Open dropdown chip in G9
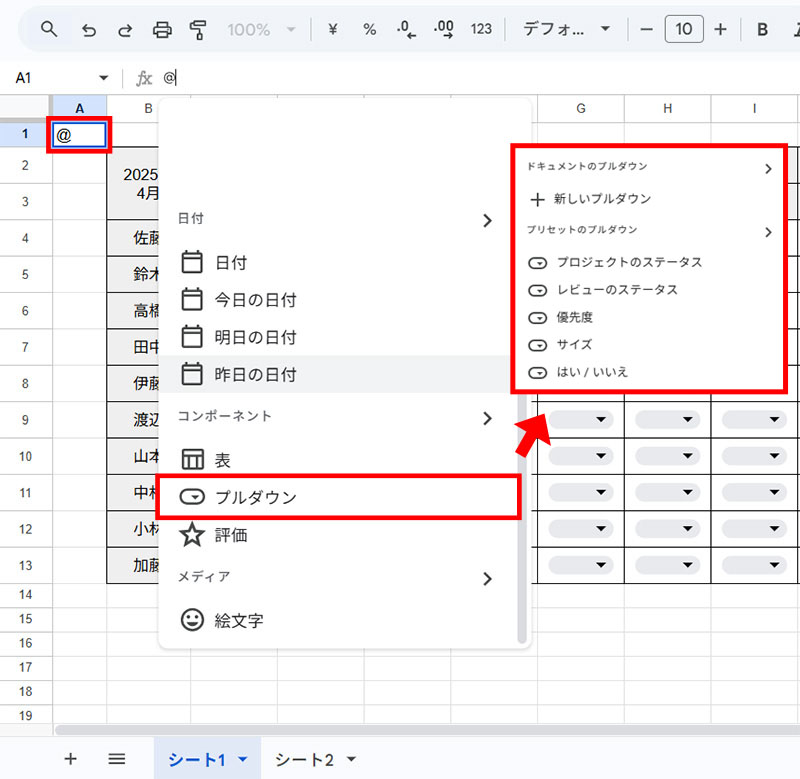 pos(581,419)
